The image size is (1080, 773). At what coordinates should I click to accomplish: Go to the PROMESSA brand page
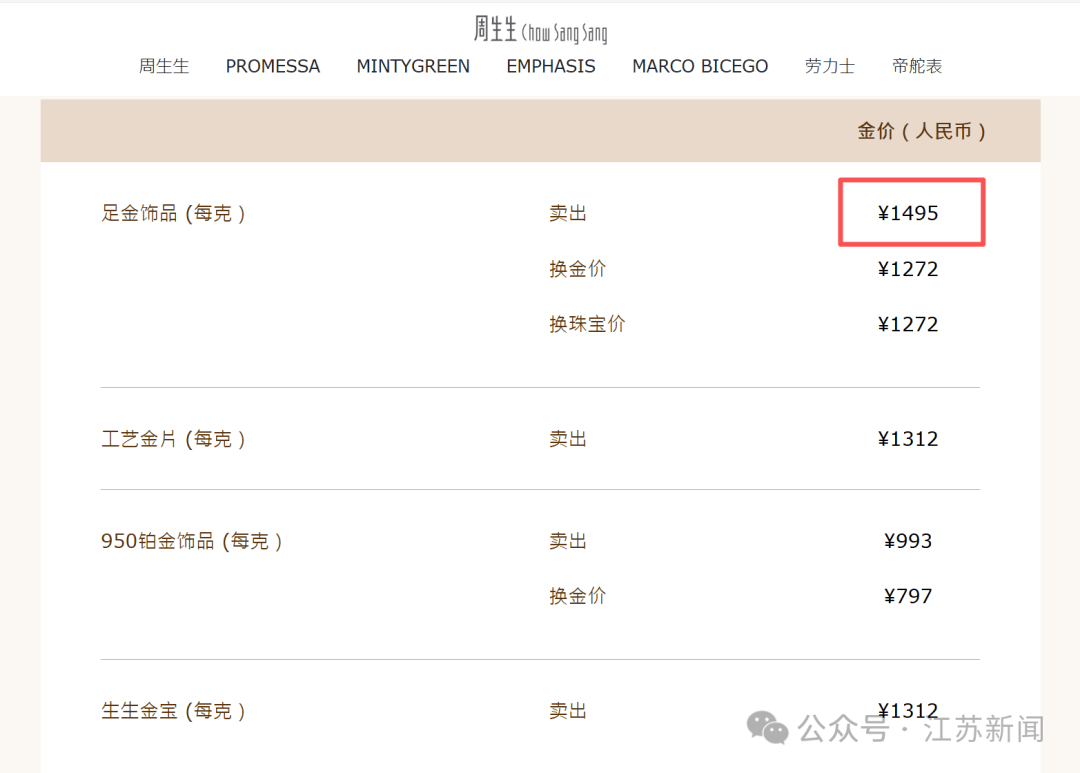(x=272, y=67)
